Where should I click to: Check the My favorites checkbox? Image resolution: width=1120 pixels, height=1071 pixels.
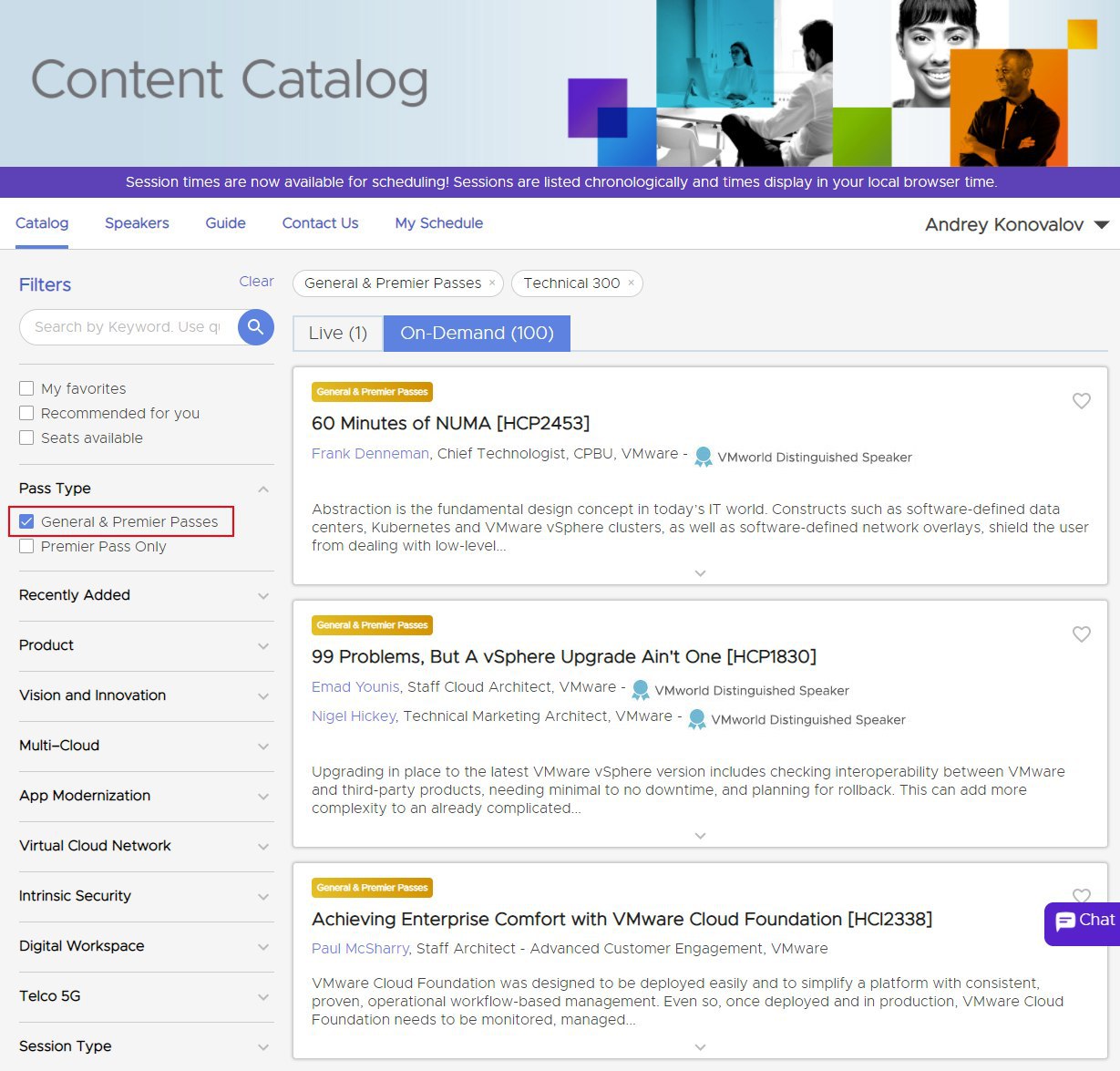pos(26,388)
